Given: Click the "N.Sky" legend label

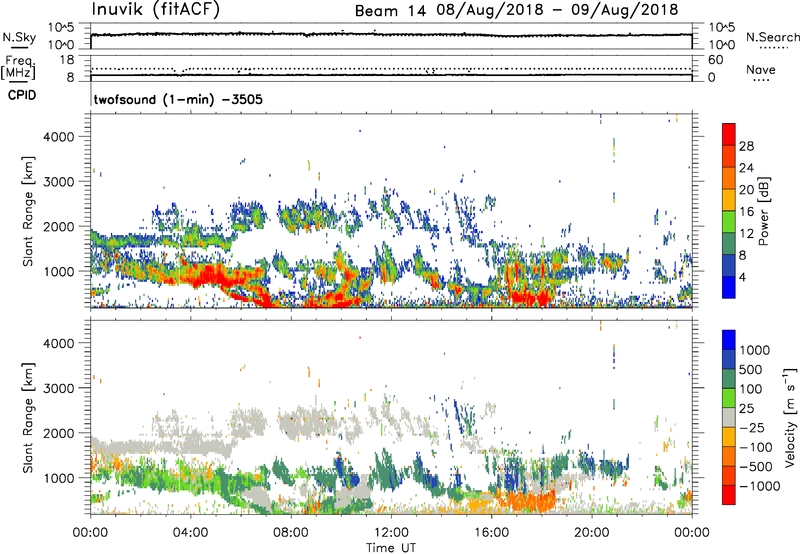Looking at the screenshot, I should 19,37.
